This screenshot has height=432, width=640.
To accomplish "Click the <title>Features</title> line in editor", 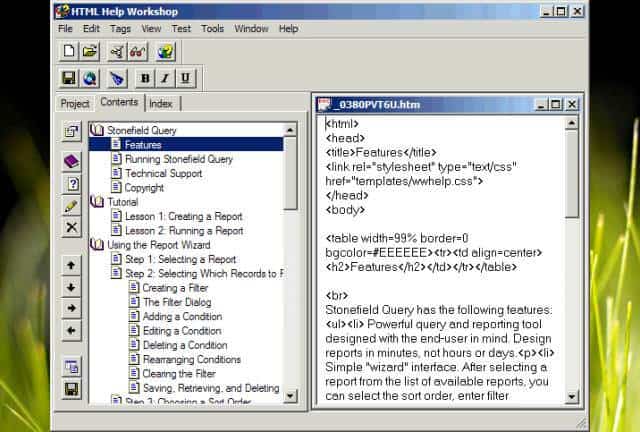I will click(x=381, y=152).
